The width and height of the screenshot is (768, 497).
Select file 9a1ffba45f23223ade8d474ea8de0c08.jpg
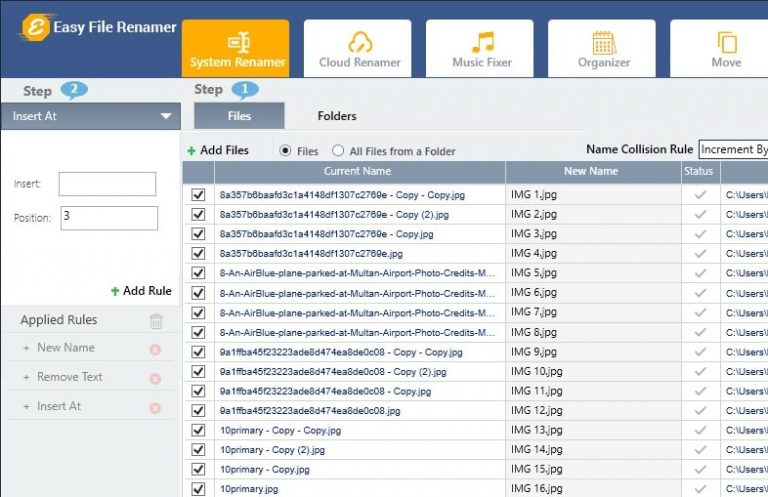tap(310, 411)
